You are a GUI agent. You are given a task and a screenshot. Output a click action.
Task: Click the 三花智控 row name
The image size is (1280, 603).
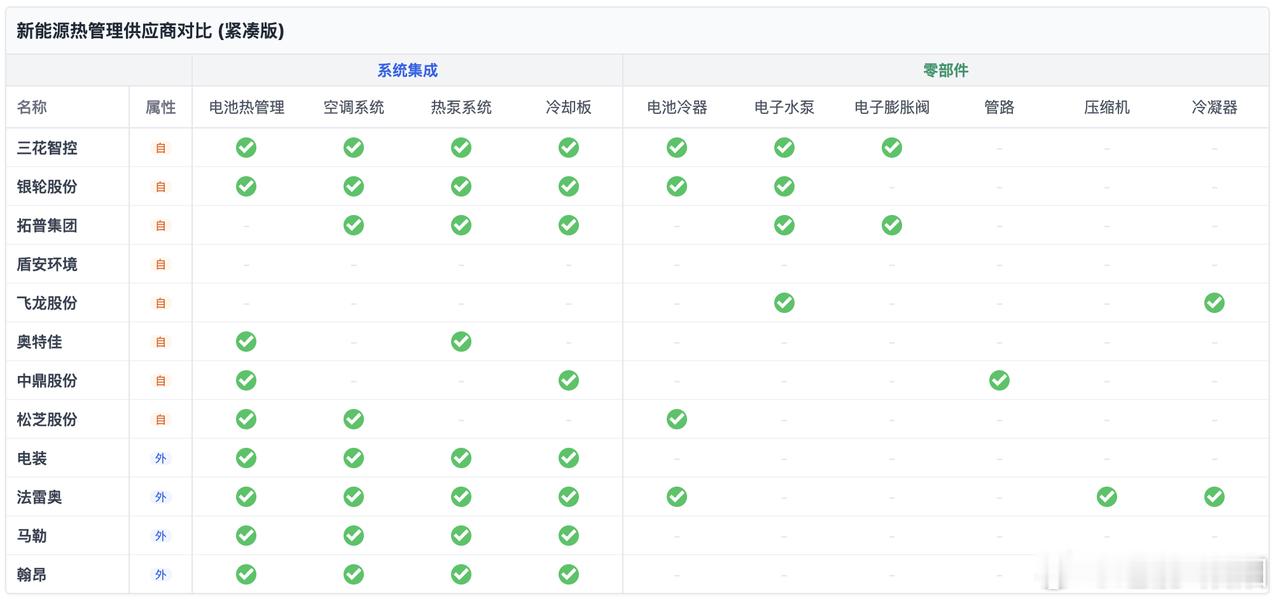coord(47,148)
